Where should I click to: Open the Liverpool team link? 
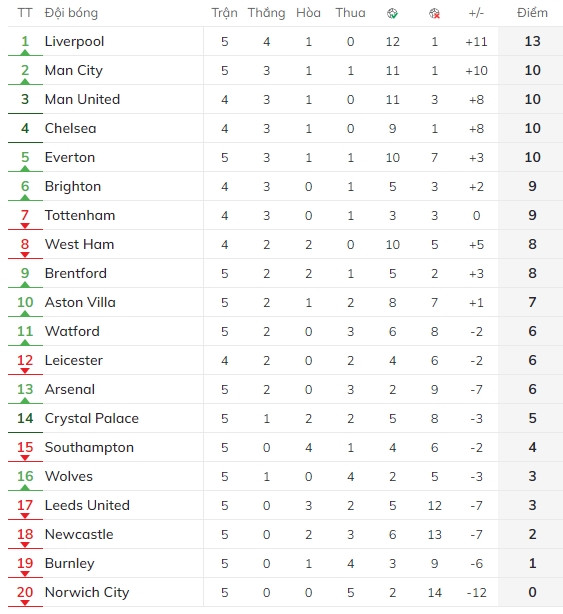pyautogui.click(x=74, y=42)
